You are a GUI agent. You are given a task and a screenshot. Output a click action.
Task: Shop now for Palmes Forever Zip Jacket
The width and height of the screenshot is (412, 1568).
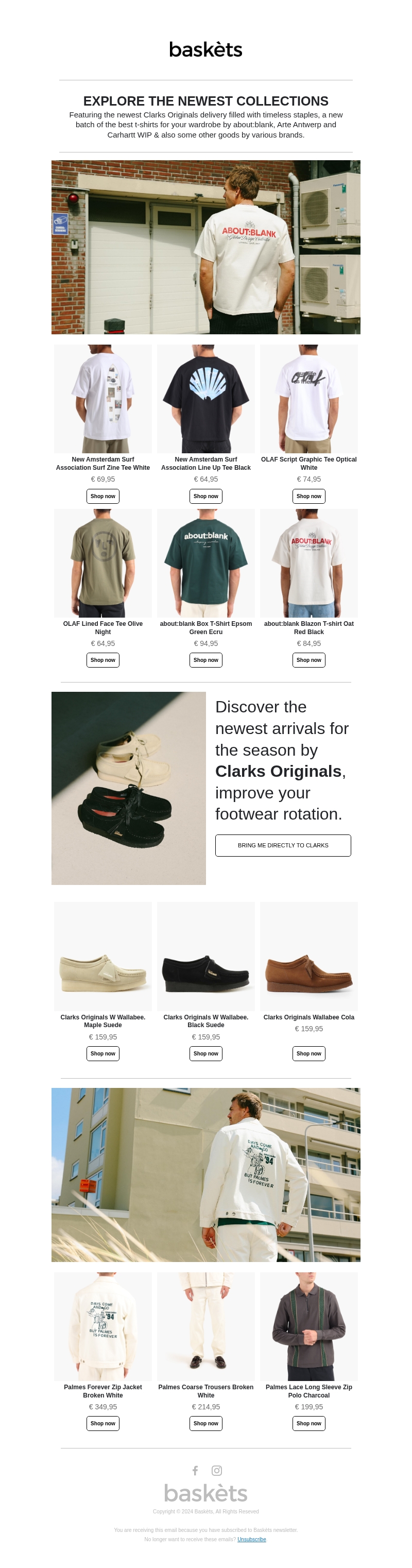pyautogui.click(x=103, y=1423)
